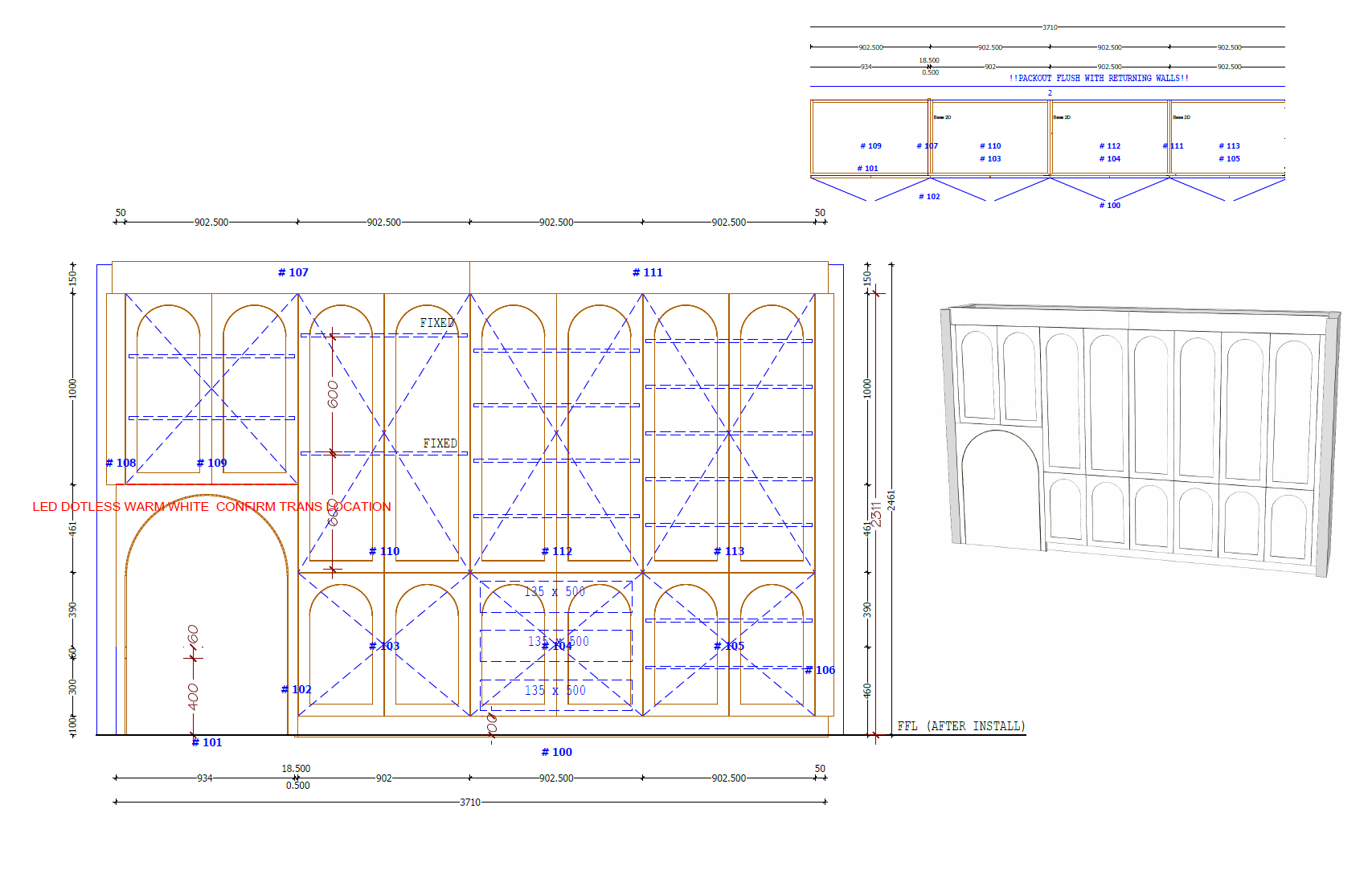Click the 934 dimension below the elevation
The height and width of the screenshot is (870, 1372).
tap(205, 778)
